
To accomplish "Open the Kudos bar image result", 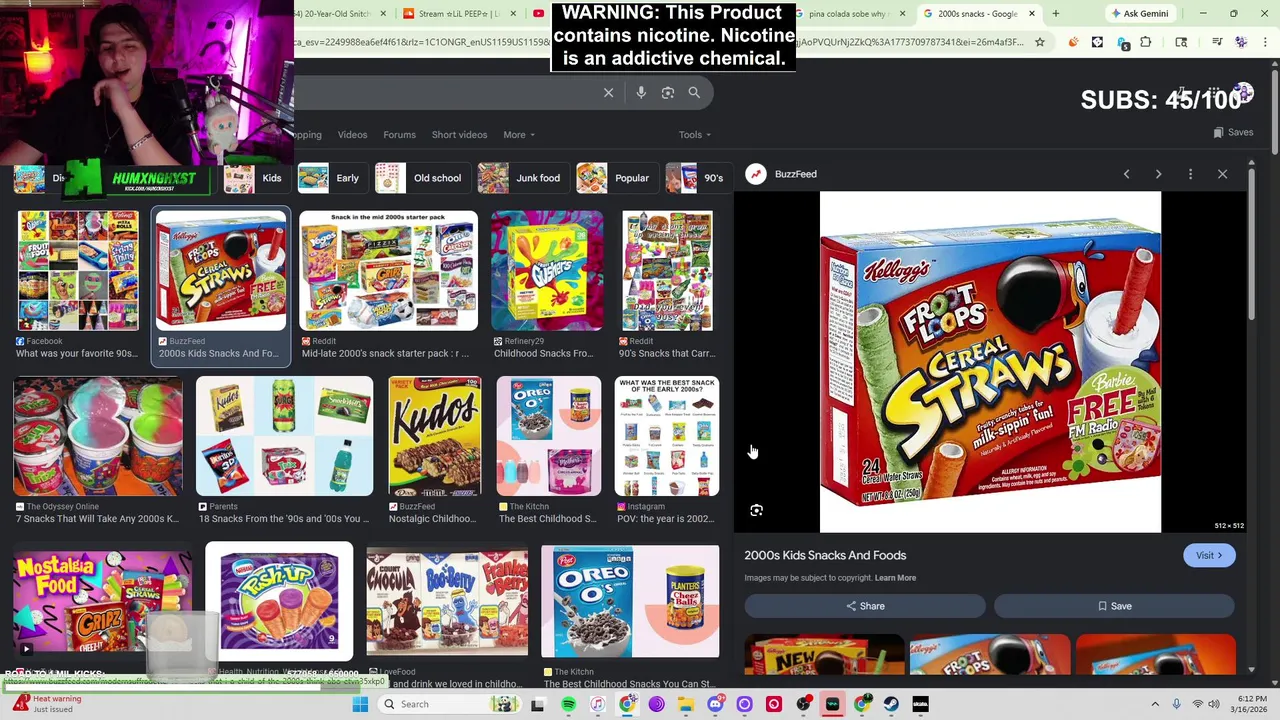I will coord(434,436).
